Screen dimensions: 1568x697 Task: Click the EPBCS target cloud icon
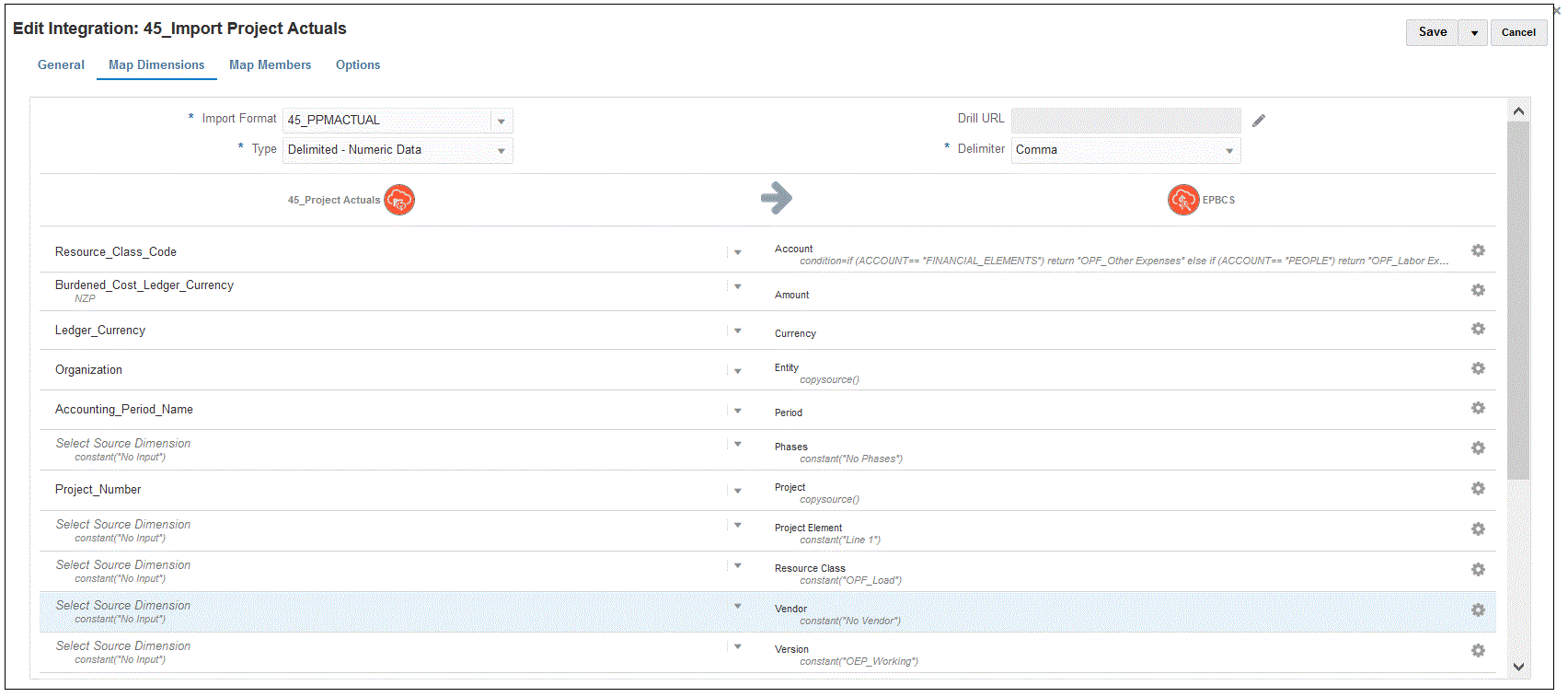pos(1183,199)
